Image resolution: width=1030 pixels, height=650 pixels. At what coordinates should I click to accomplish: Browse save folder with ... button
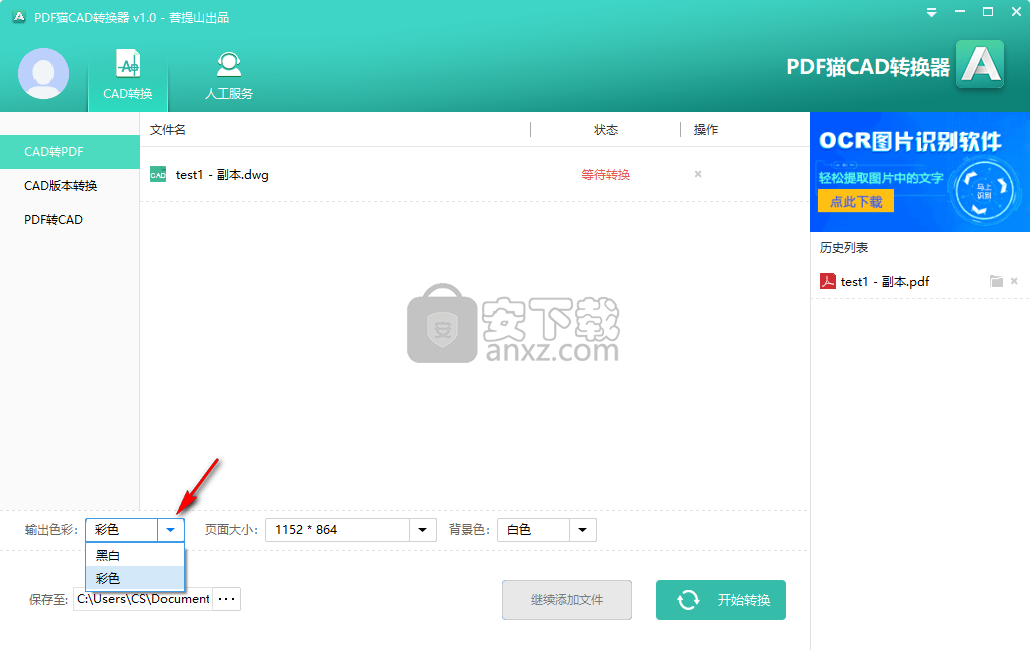coord(227,599)
